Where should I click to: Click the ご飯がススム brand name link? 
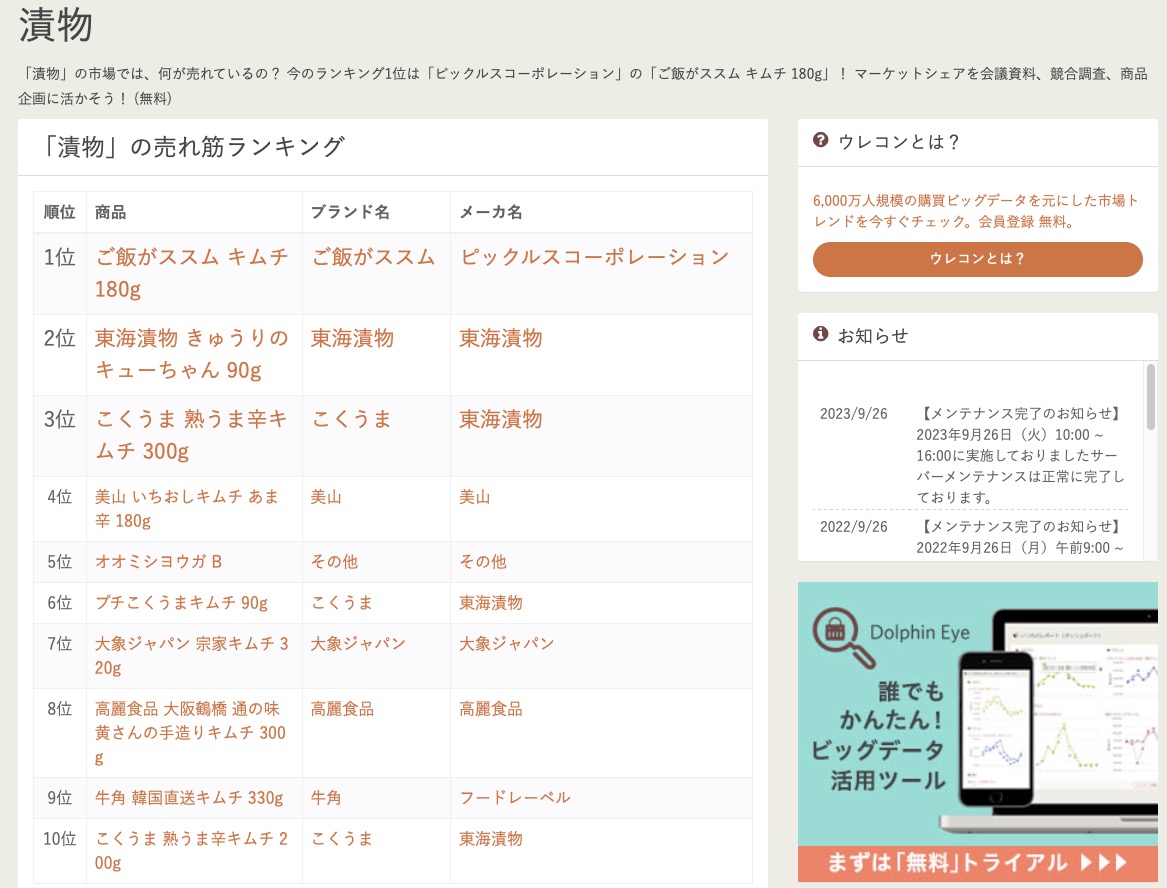373,257
